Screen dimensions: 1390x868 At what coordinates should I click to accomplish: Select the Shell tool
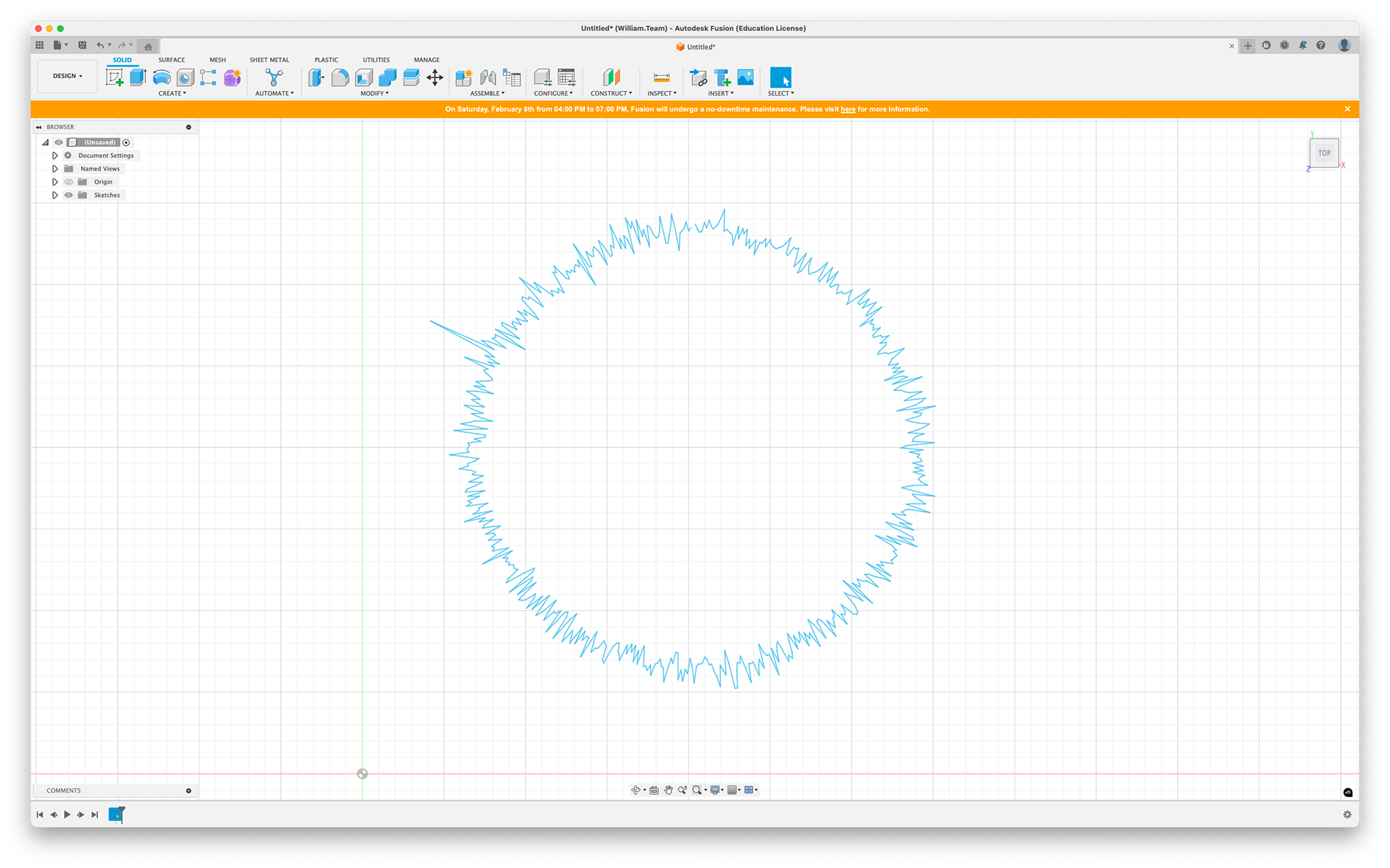pyautogui.click(x=364, y=77)
